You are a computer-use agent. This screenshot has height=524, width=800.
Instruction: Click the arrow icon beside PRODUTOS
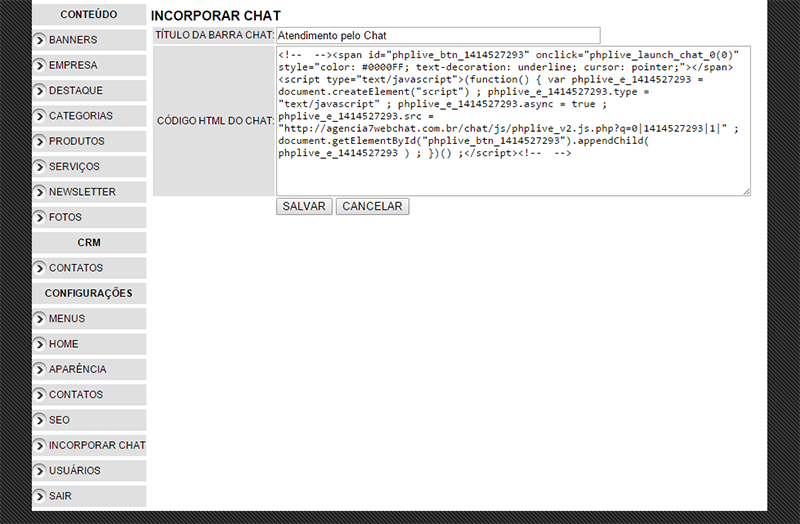click(39, 141)
